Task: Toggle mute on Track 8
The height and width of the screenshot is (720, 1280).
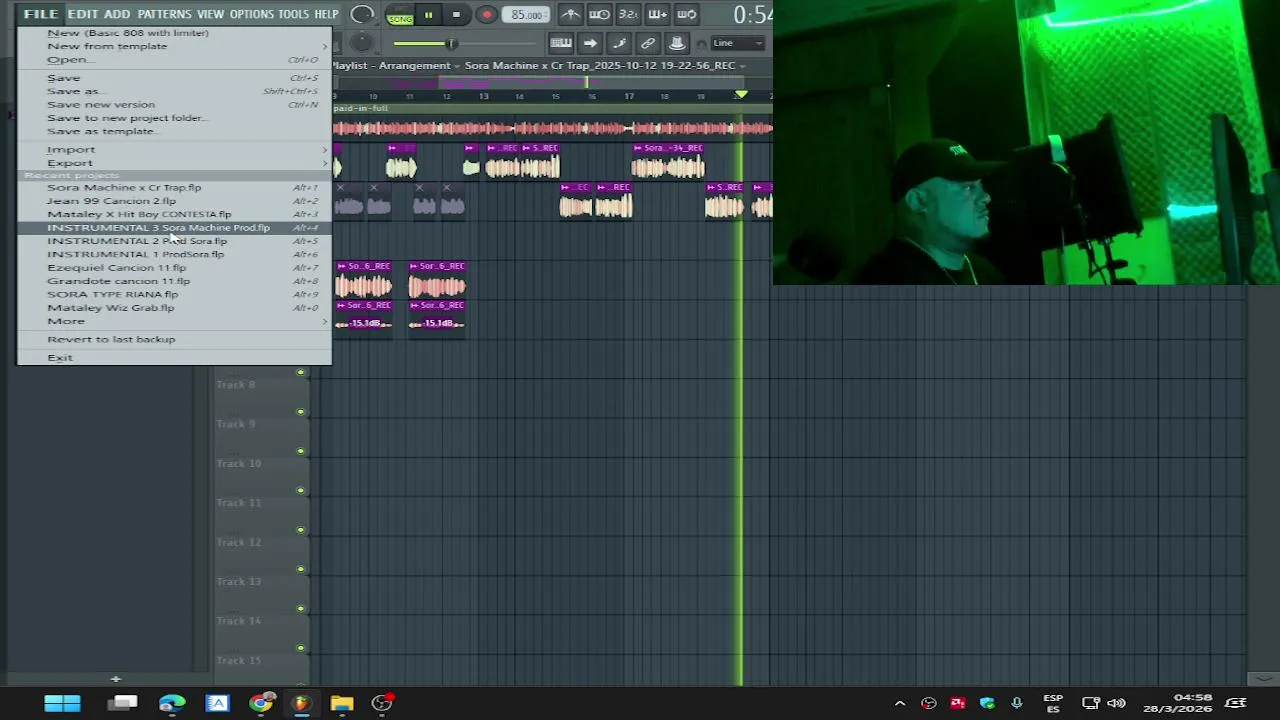Action: click(x=300, y=372)
